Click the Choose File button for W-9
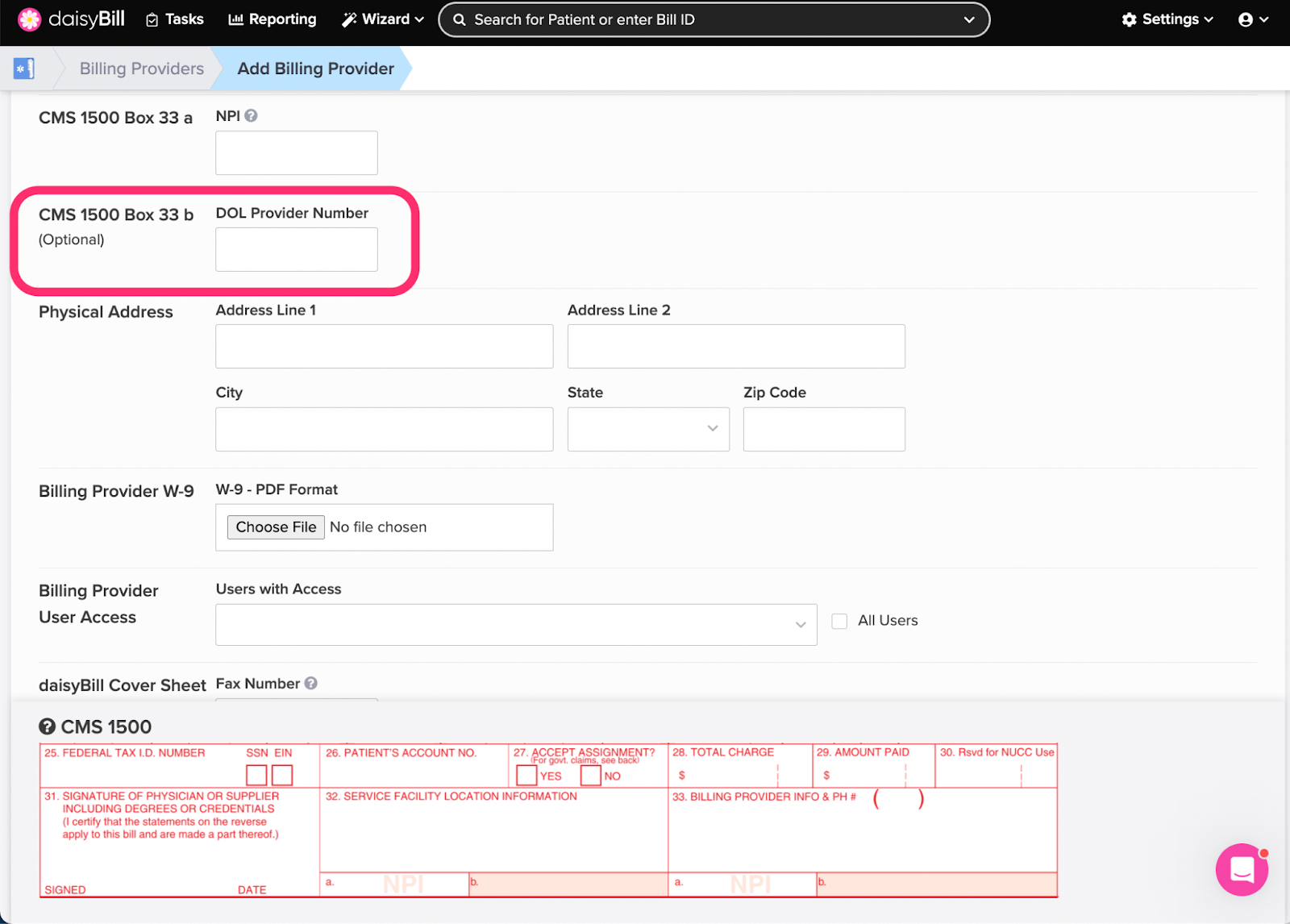 (276, 527)
